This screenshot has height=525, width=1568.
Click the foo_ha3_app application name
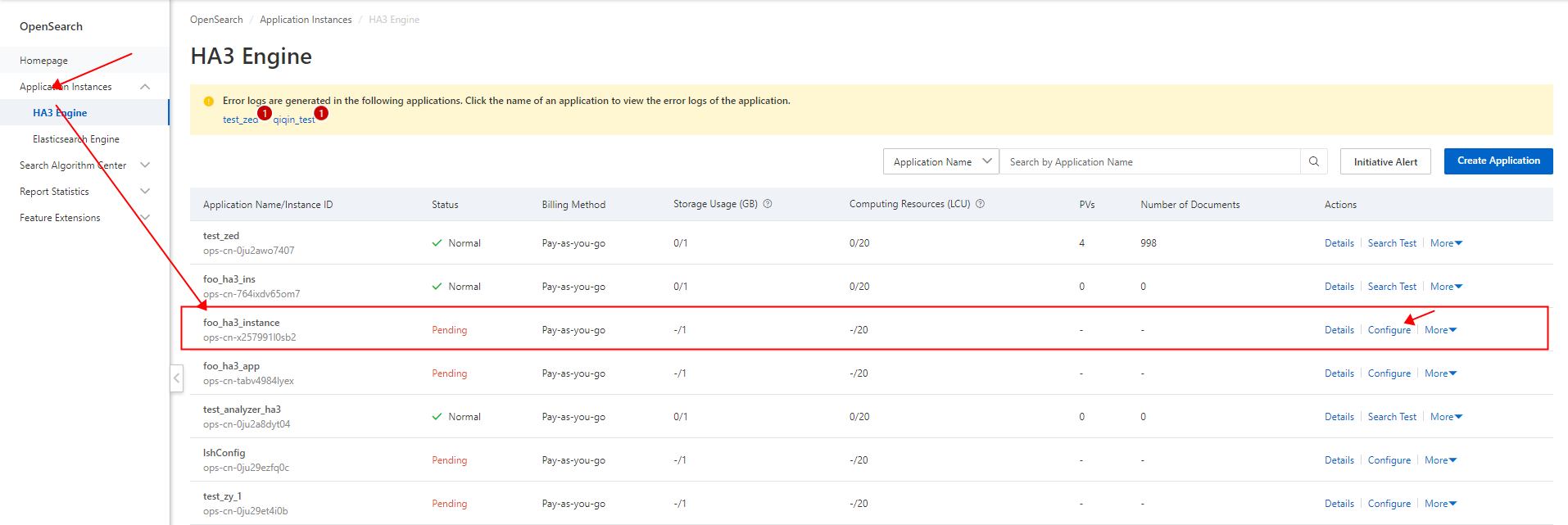231,366
